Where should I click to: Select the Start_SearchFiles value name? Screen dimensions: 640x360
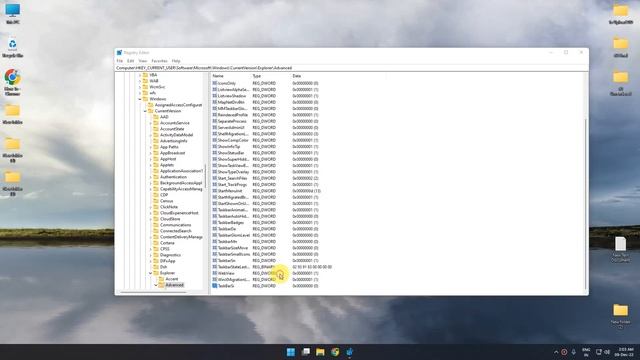(232, 178)
